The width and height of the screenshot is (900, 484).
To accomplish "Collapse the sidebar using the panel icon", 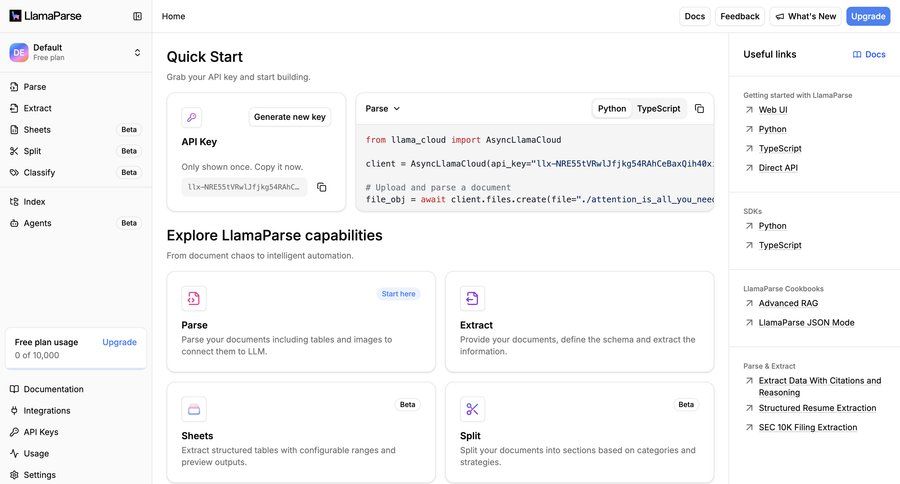I will [x=137, y=16].
